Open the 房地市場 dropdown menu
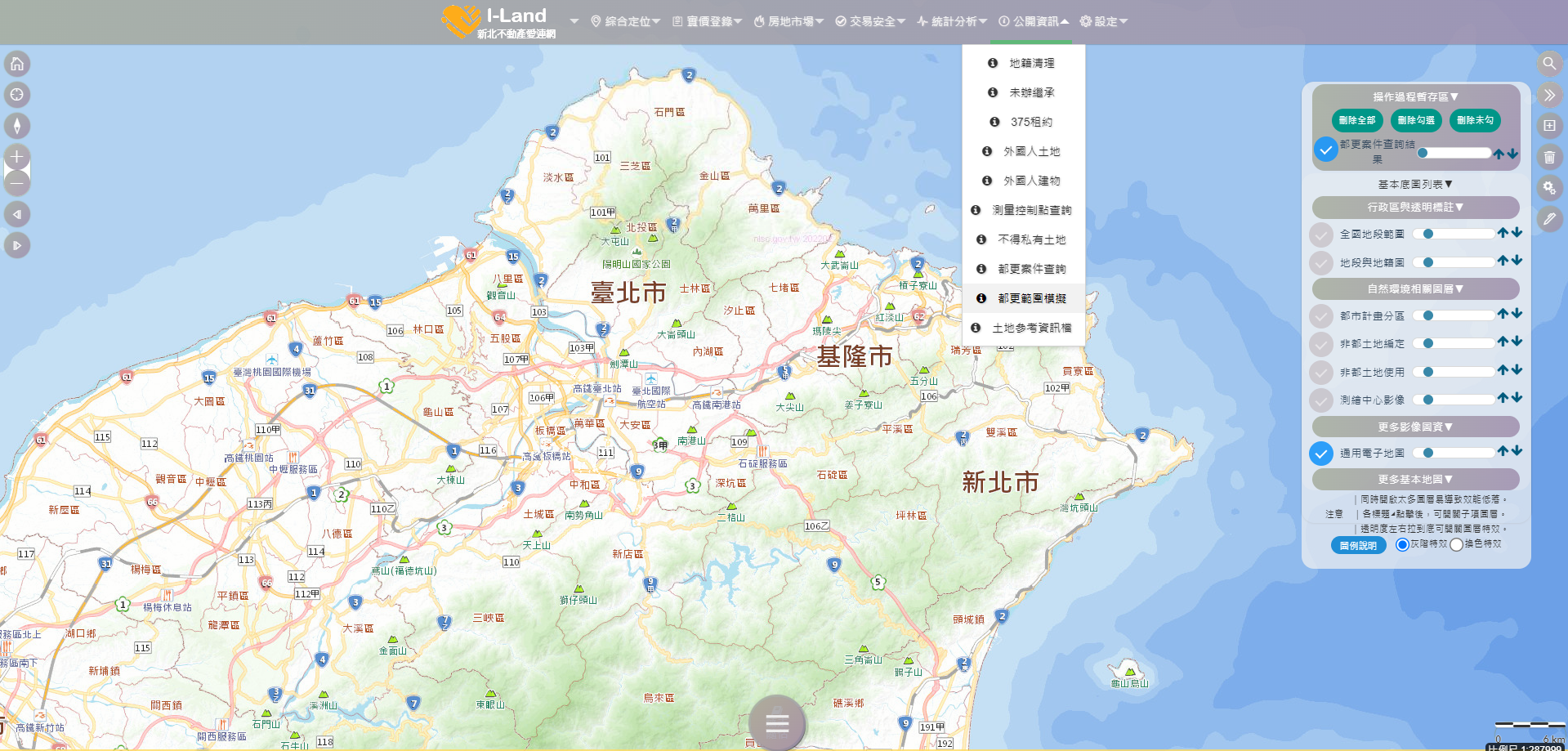Screen dimensions: 1568x751 click(788, 21)
